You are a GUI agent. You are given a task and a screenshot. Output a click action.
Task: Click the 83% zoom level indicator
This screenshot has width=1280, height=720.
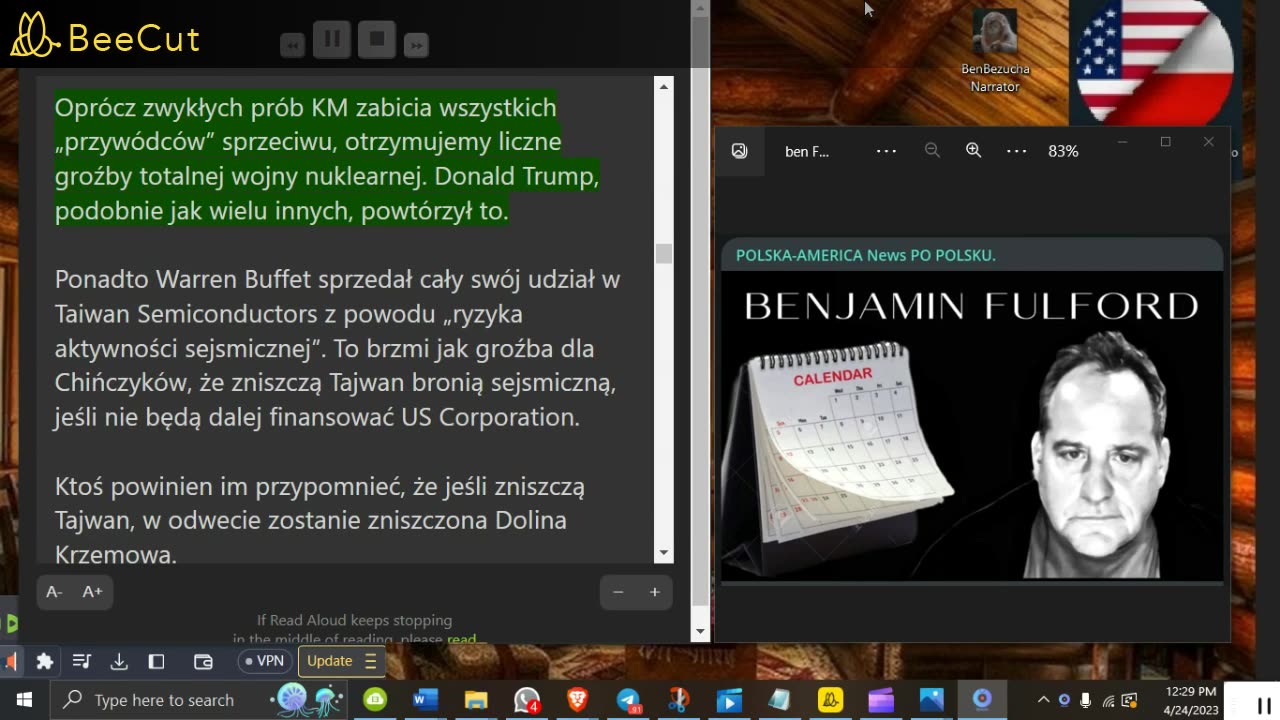1063,151
